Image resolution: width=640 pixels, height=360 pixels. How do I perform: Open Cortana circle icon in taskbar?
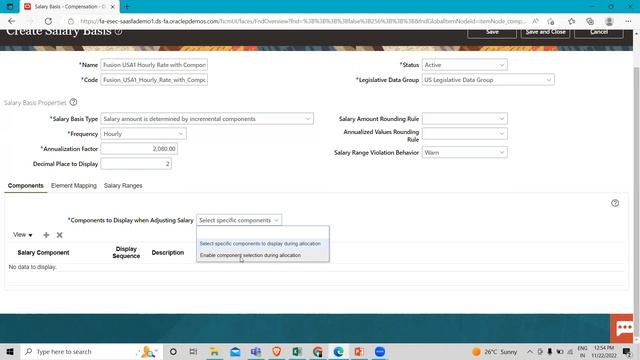[x=173, y=351]
